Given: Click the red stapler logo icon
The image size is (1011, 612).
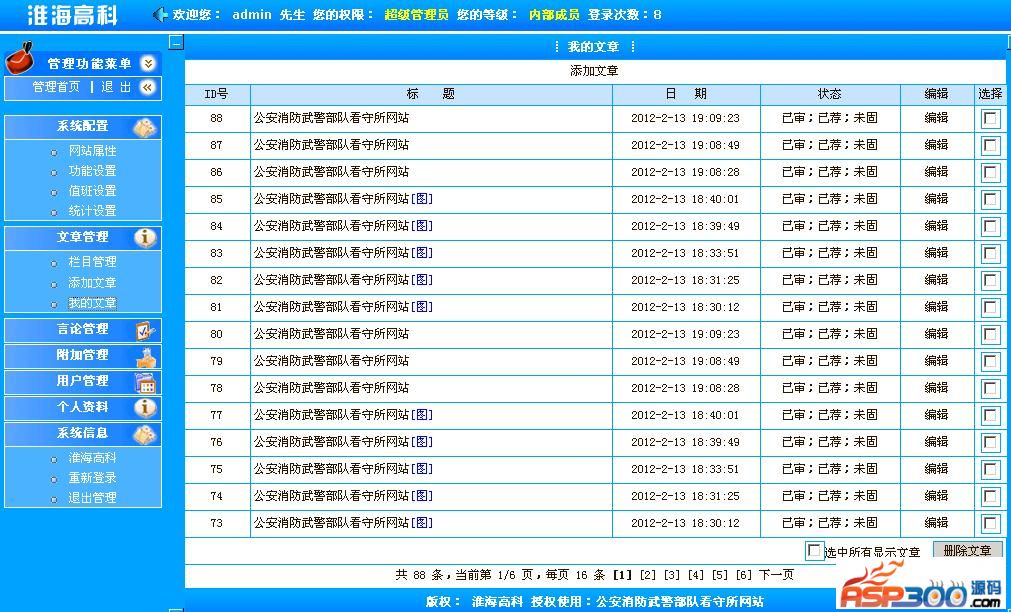Looking at the screenshot, I should [19, 59].
